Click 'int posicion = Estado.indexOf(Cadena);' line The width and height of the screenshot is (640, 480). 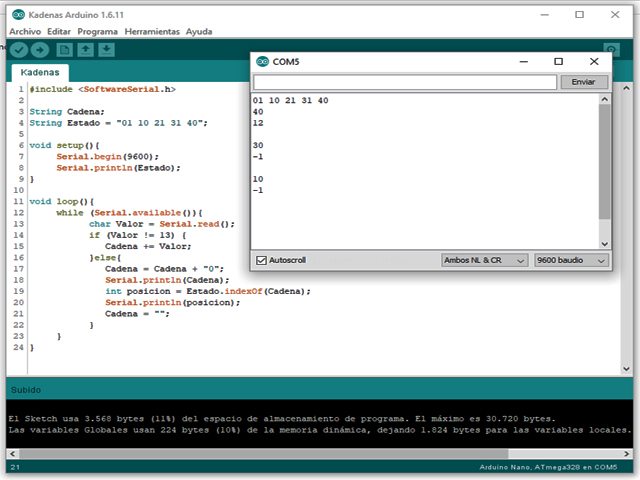pos(208,291)
